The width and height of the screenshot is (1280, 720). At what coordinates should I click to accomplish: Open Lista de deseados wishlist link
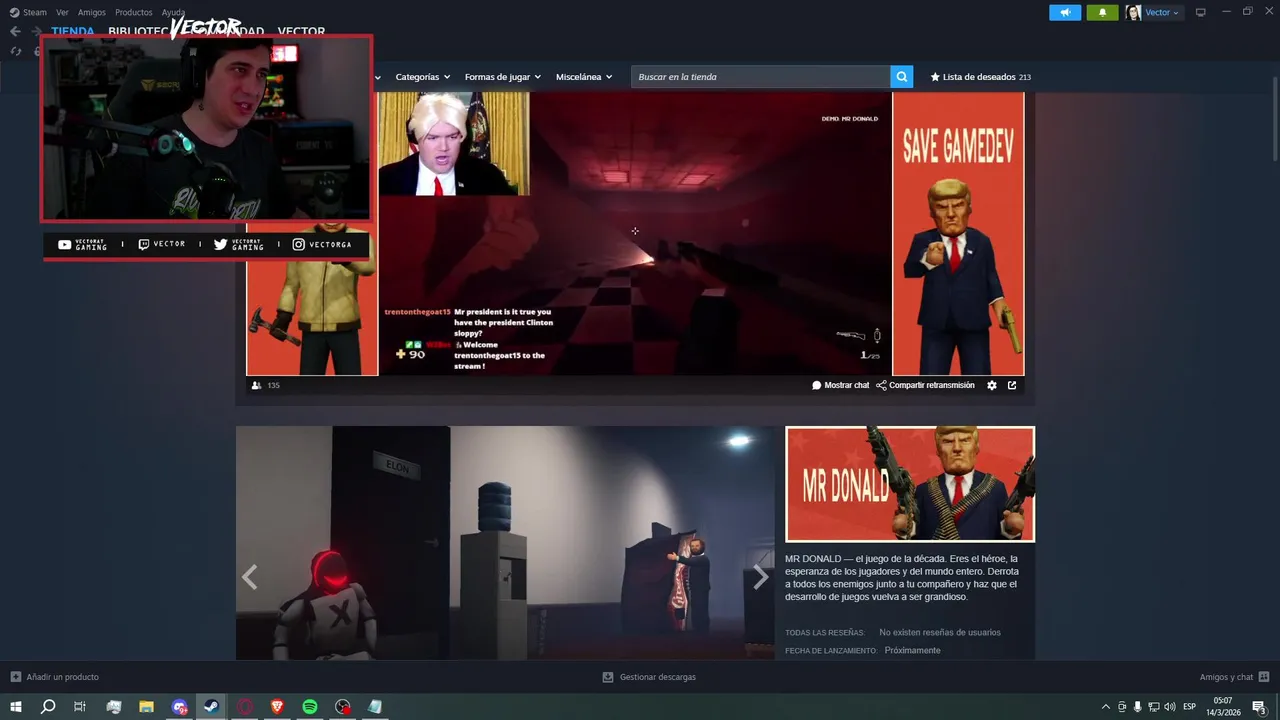click(x=981, y=77)
